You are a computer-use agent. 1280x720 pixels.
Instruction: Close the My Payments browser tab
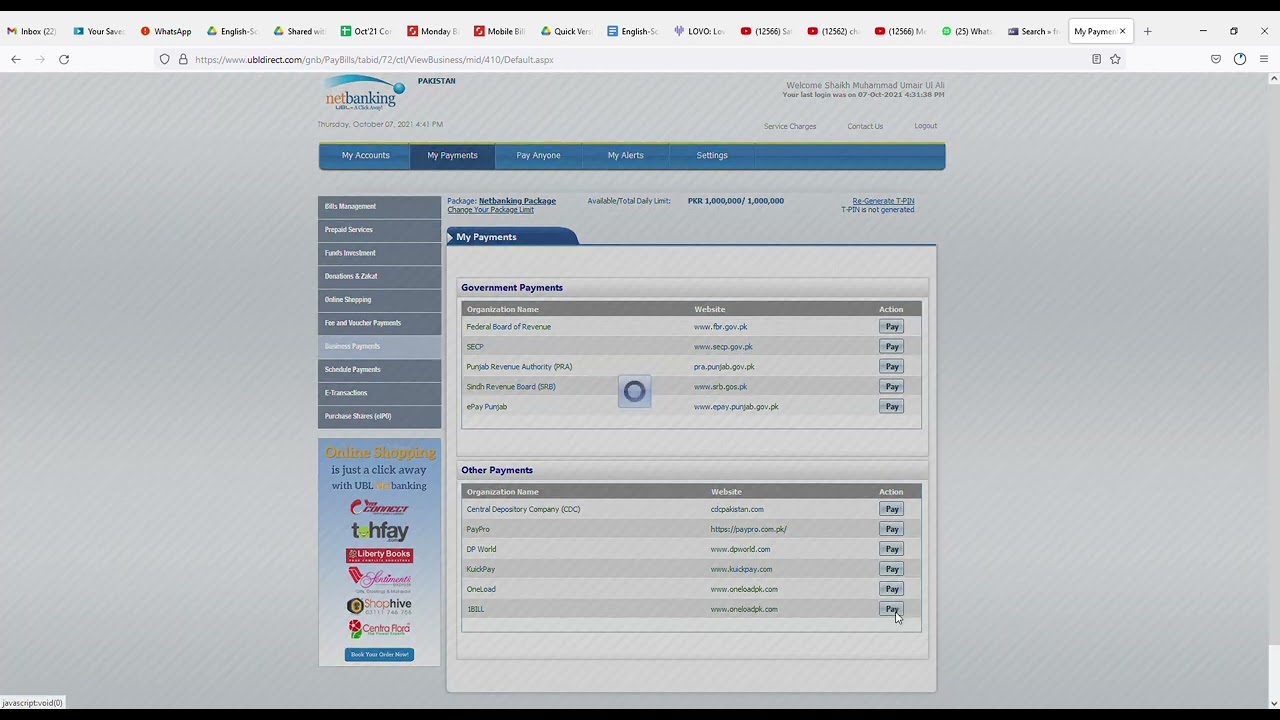1122,31
